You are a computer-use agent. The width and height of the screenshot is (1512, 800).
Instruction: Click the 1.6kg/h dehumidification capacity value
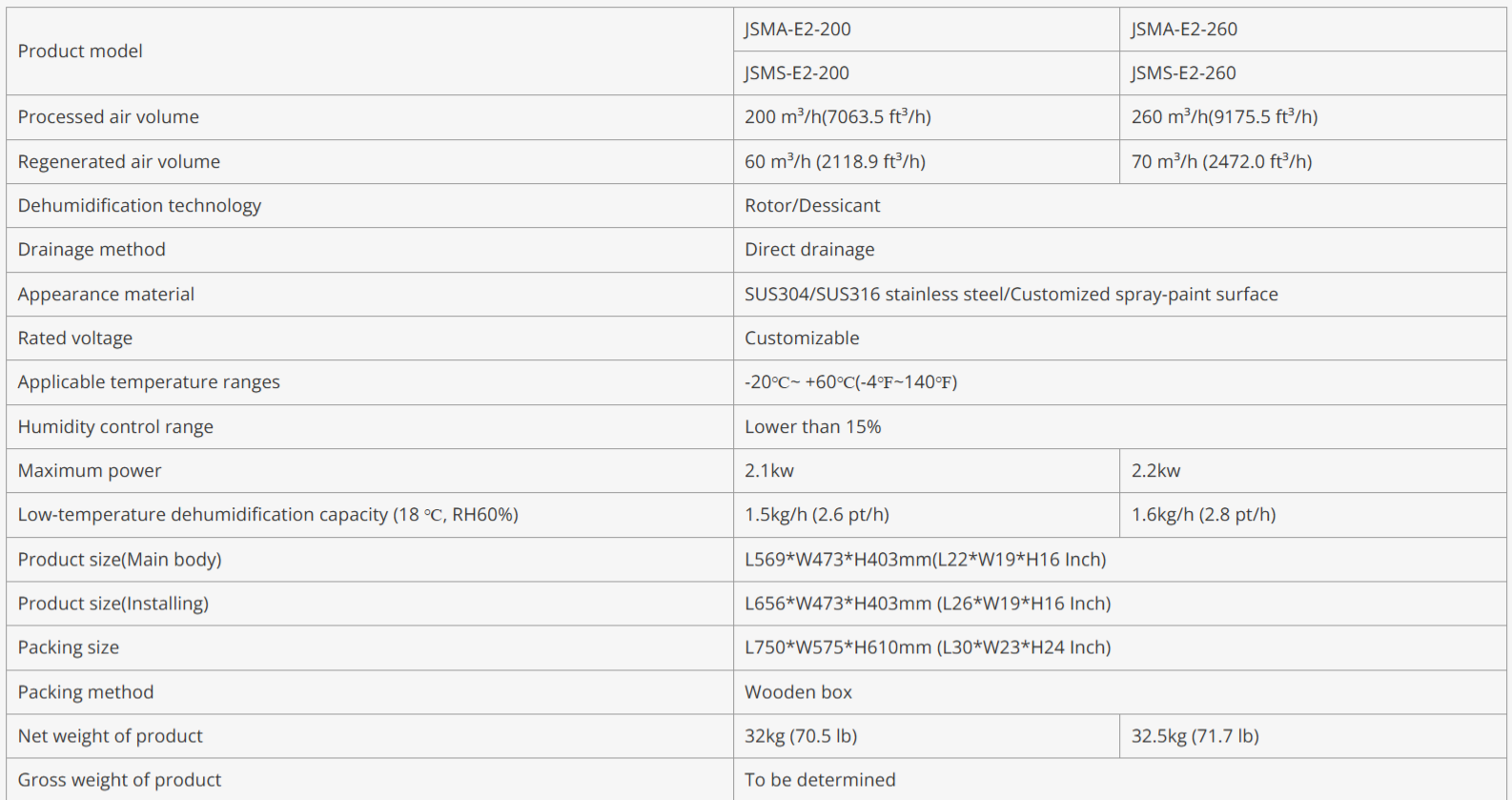[x=1203, y=515]
